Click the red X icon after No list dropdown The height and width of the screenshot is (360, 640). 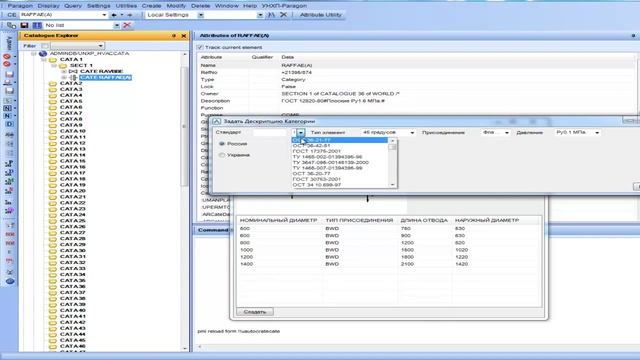click(x=127, y=25)
